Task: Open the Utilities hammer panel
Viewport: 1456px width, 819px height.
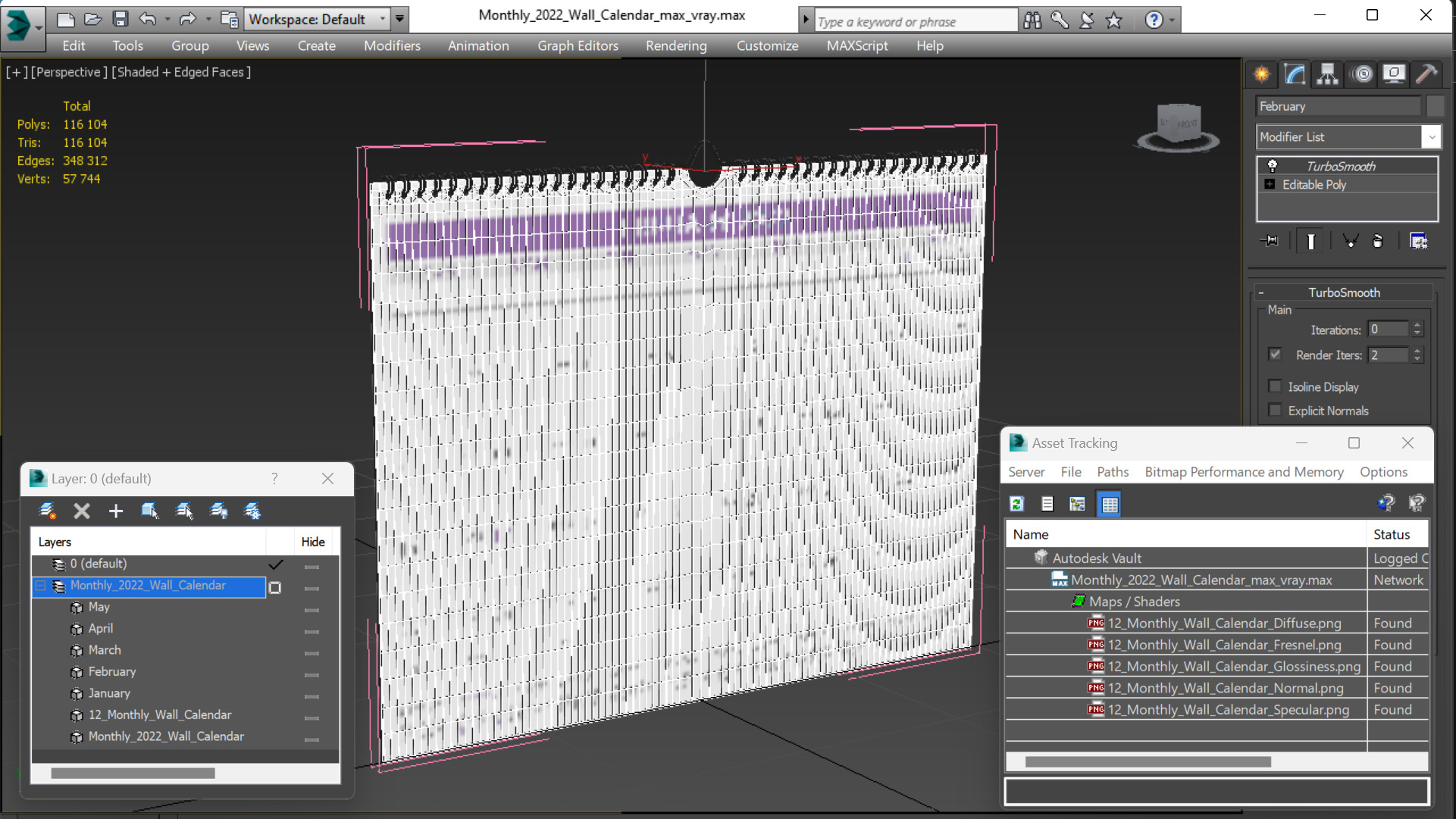Action: click(1426, 73)
